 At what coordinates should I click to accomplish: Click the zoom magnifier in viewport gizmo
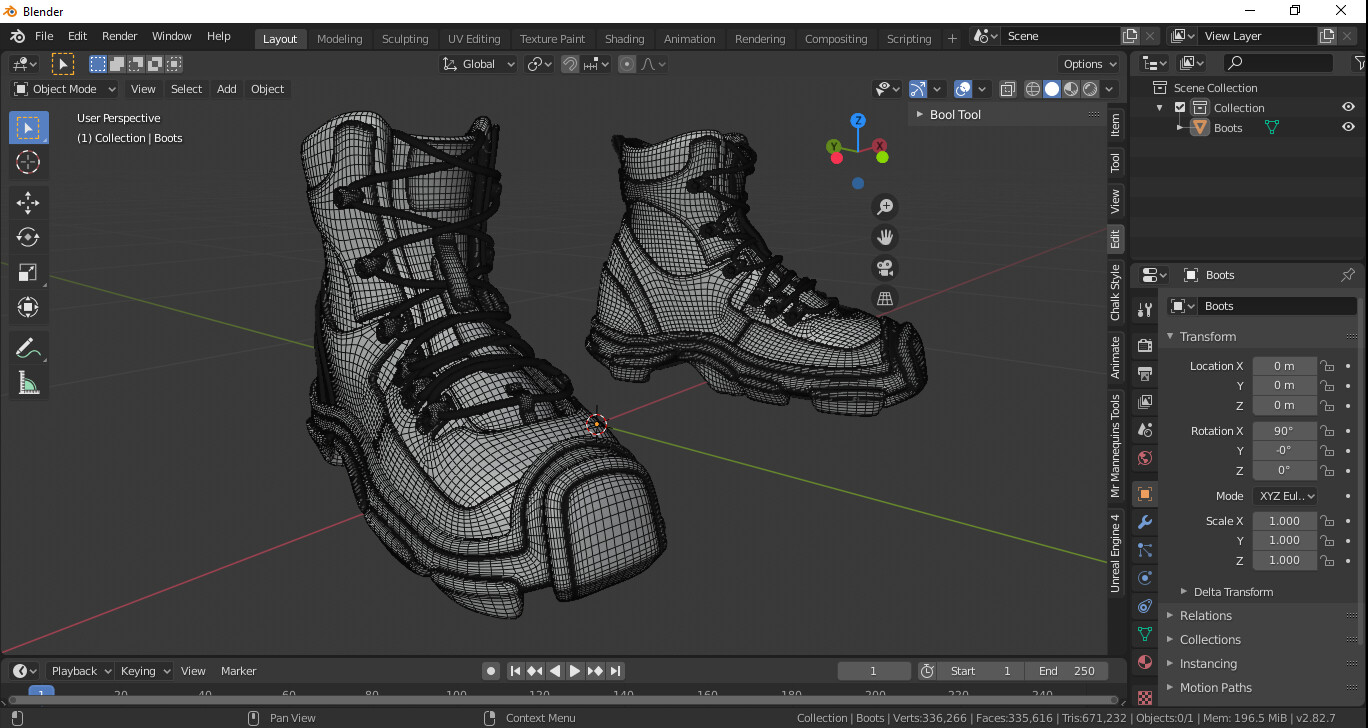pos(884,206)
